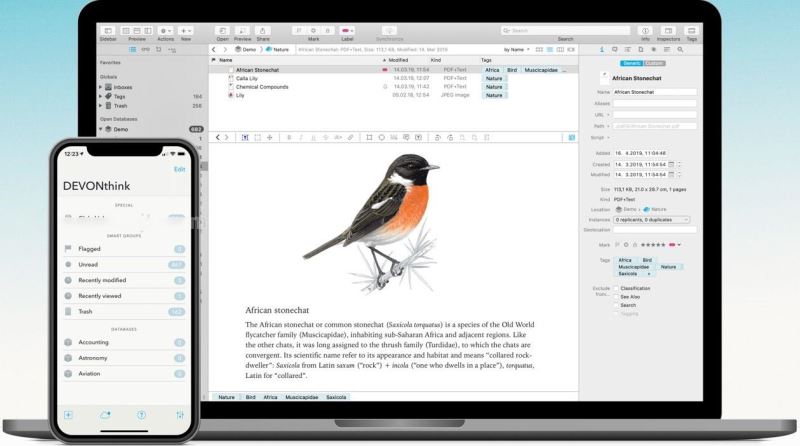This screenshot has height=446, width=800.
Task: Expand the Trash in sidebar
Action: coord(101,106)
